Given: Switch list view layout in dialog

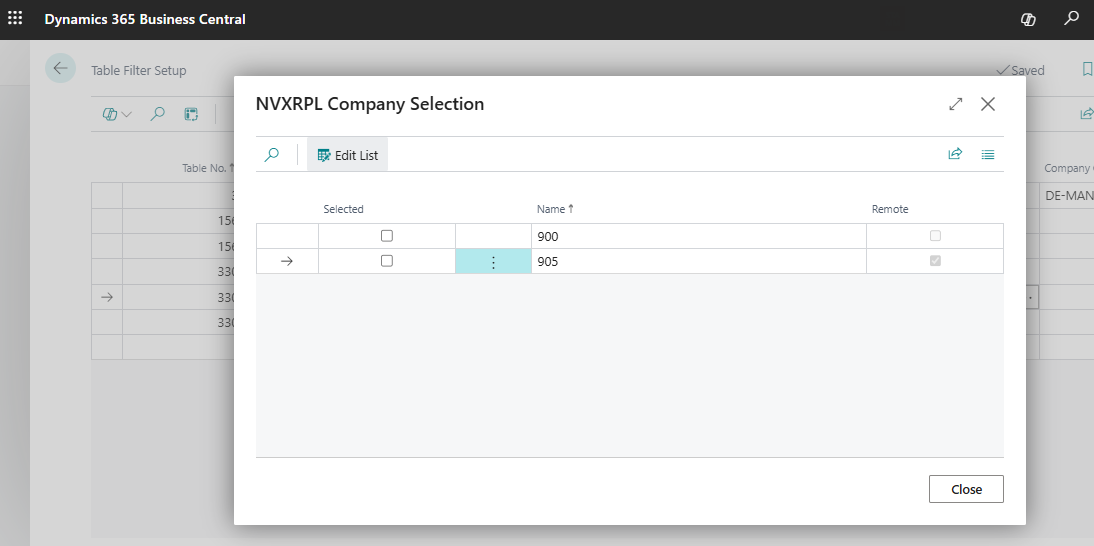Looking at the screenshot, I should click(x=988, y=155).
